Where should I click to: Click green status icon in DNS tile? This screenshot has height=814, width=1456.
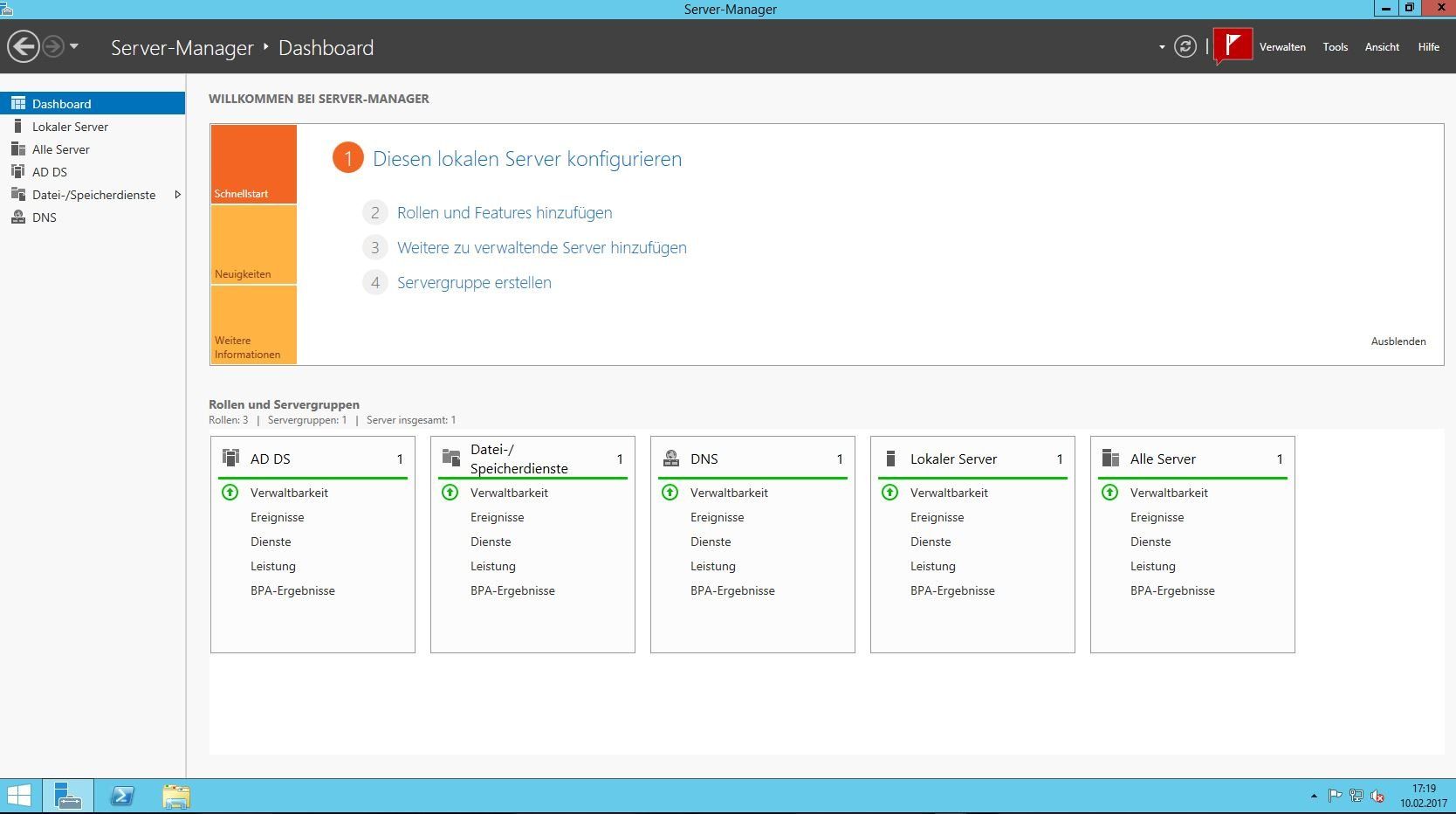[670, 493]
